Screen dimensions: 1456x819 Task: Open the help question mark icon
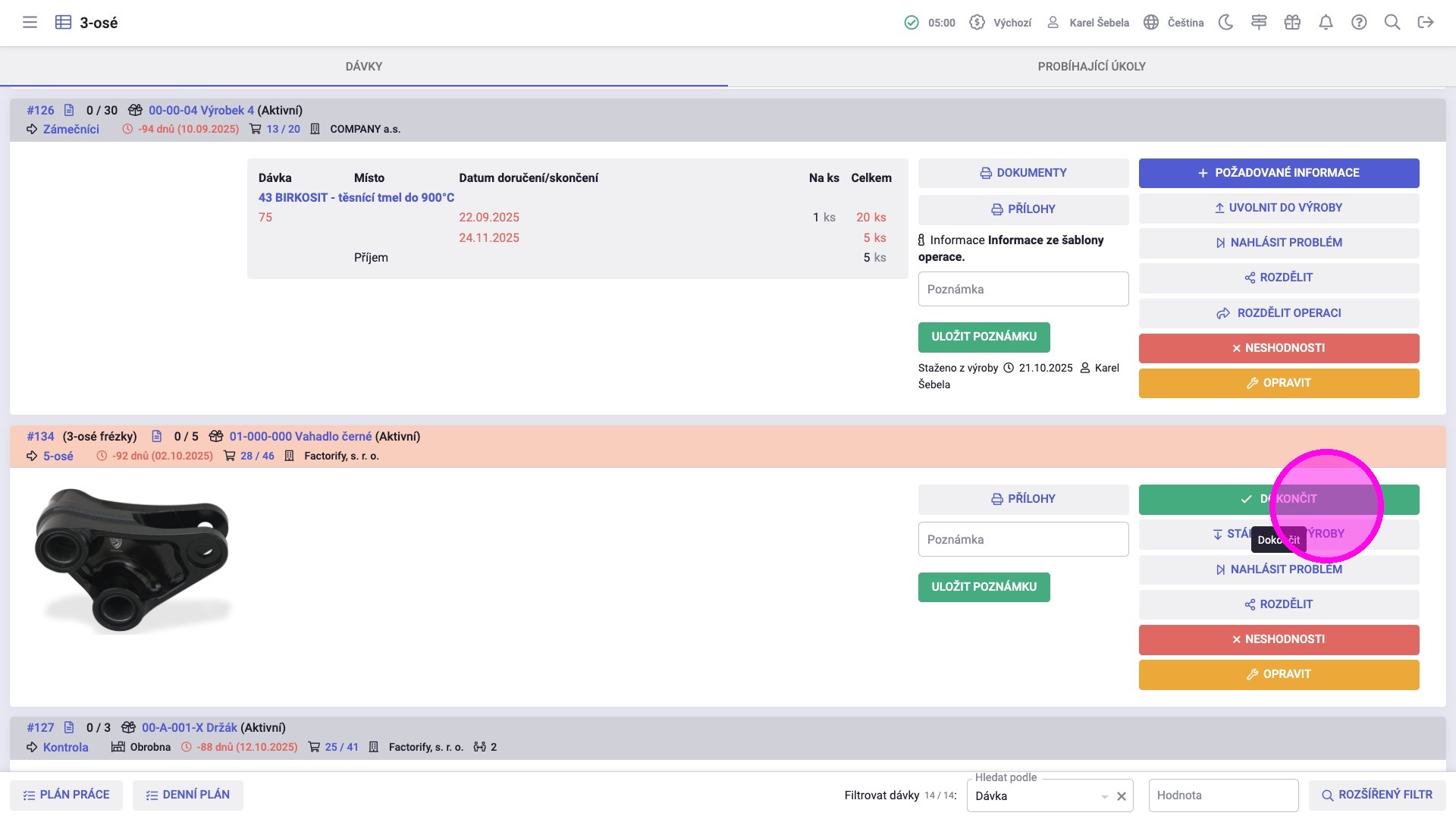tap(1359, 23)
